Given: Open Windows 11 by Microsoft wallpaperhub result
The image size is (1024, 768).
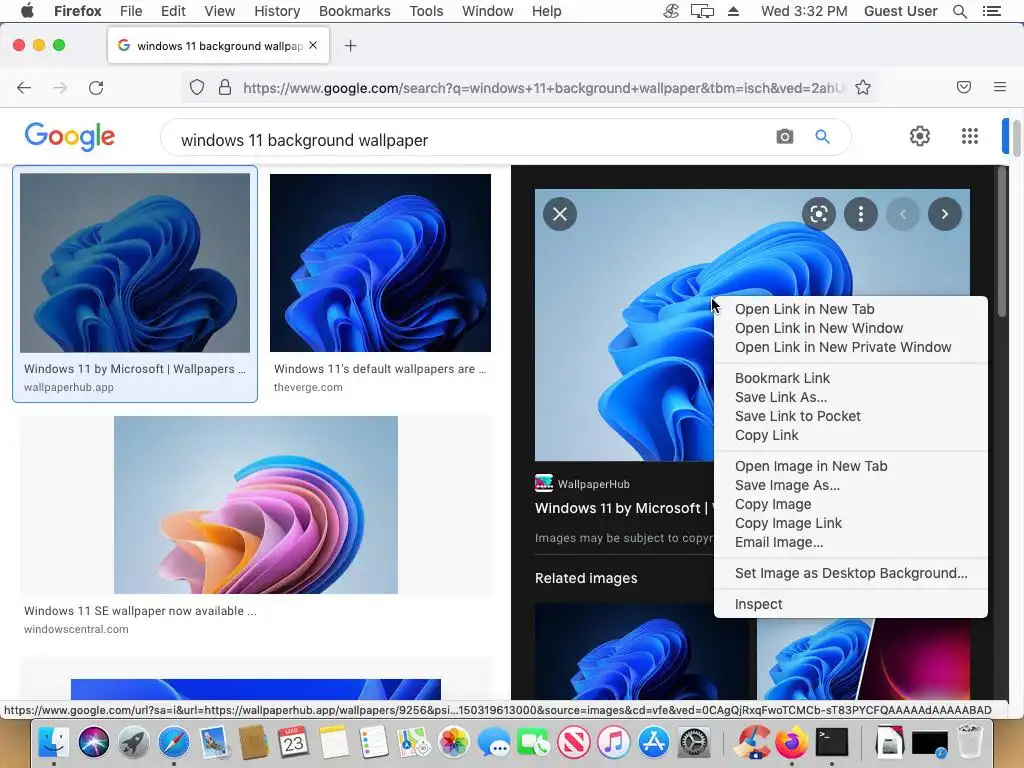Looking at the screenshot, I should pyautogui.click(x=135, y=283).
